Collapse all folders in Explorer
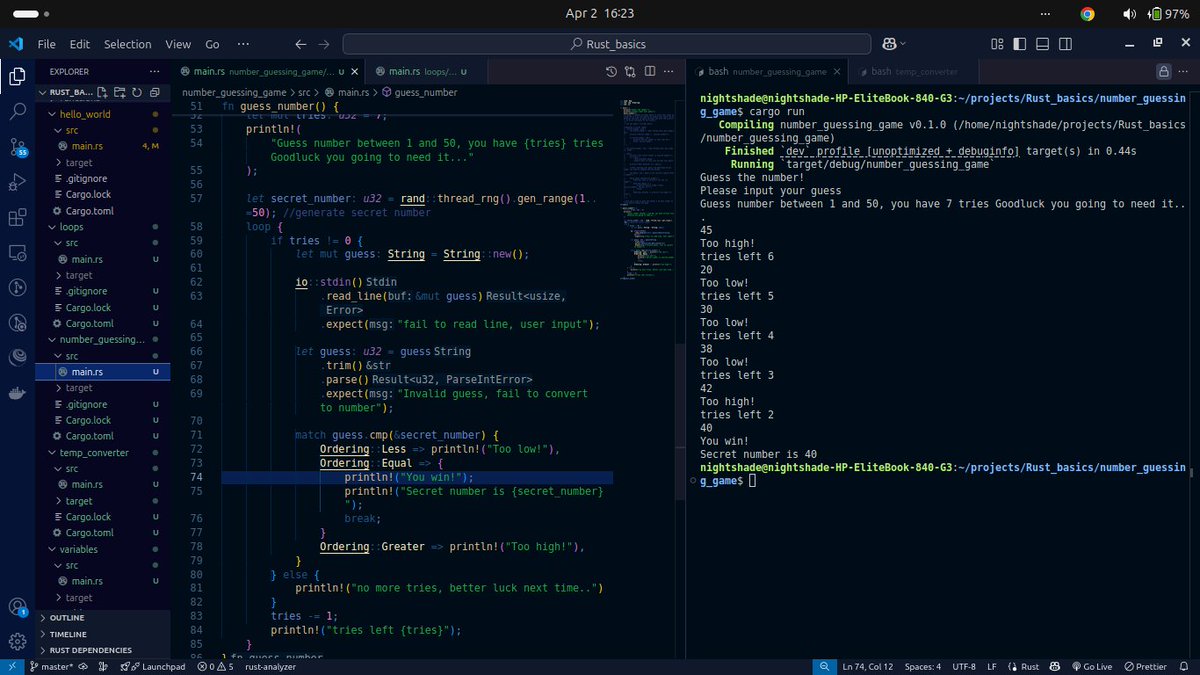The image size is (1200, 675). point(154,92)
